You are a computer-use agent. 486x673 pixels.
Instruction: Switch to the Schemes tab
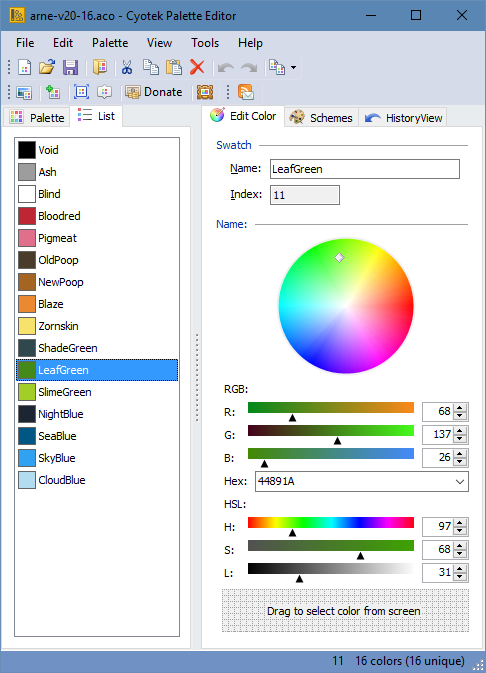click(x=321, y=118)
